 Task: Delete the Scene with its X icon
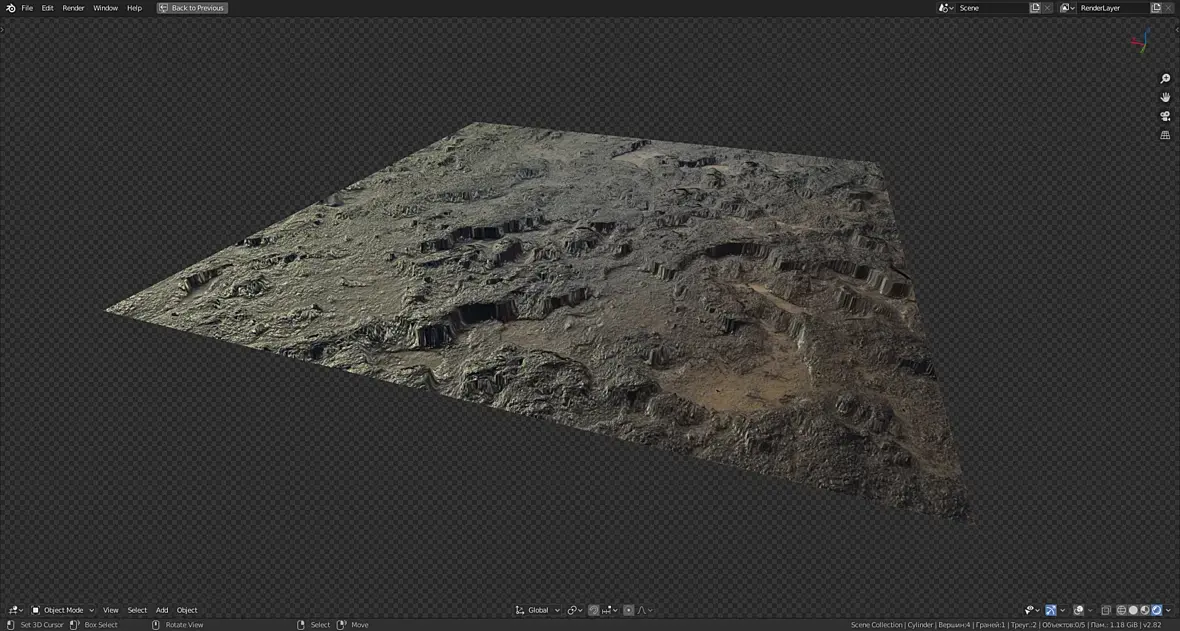point(1048,8)
